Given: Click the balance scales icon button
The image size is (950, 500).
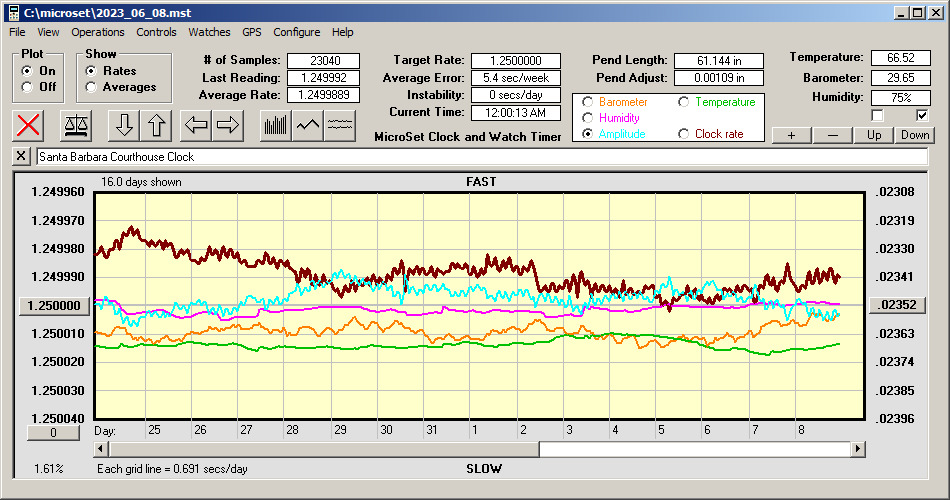Looking at the screenshot, I should coord(76,125).
